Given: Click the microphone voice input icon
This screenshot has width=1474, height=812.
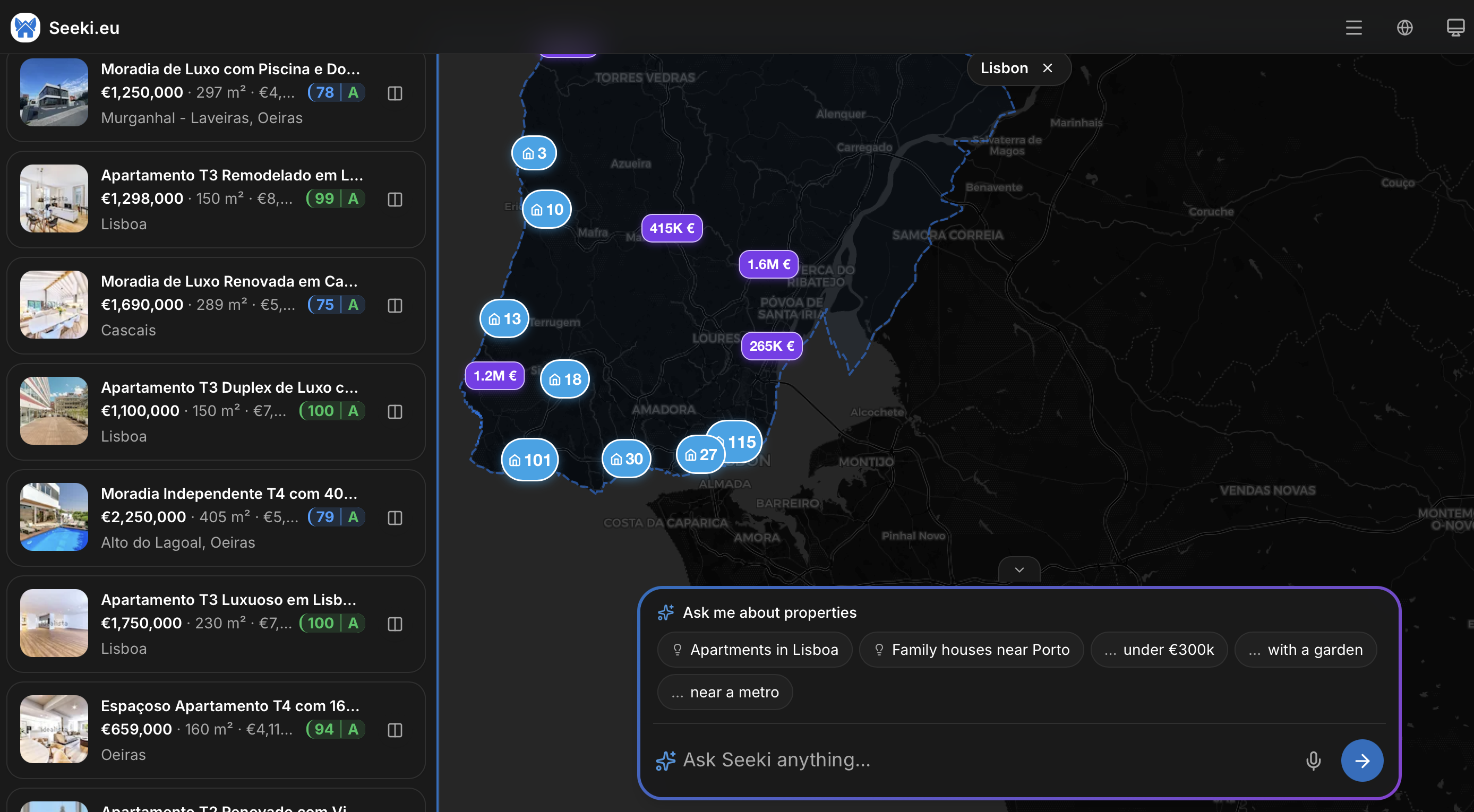Looking at the screenshot, I should [1313, 761].
